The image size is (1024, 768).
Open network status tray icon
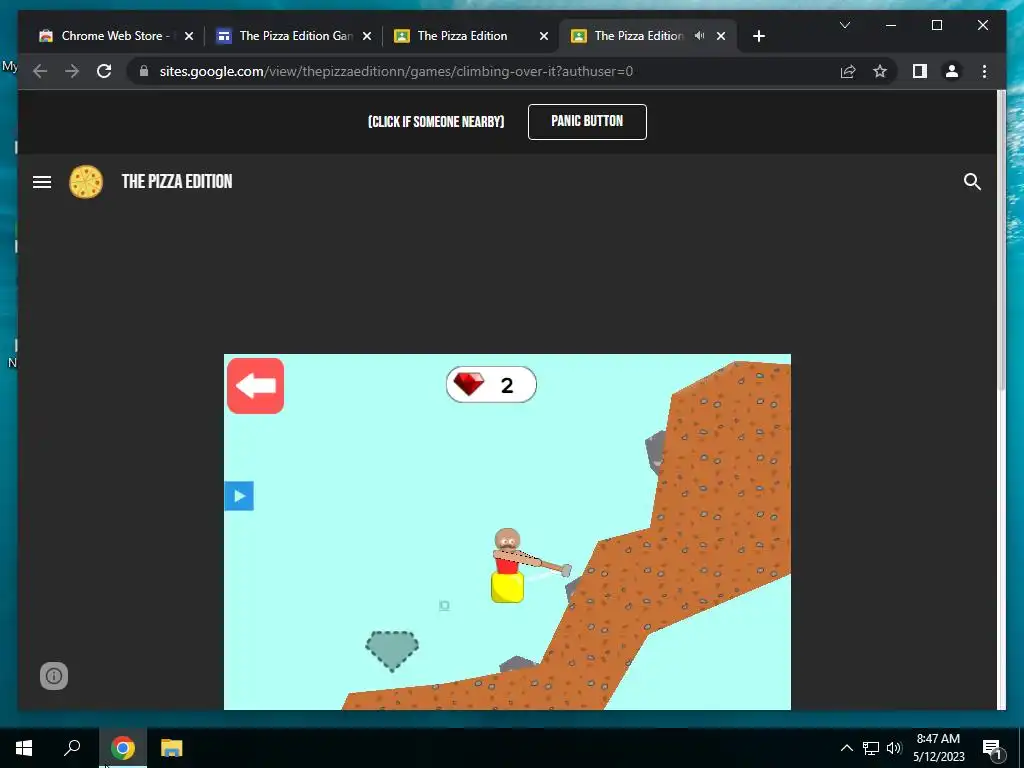[x=871, y=748]
